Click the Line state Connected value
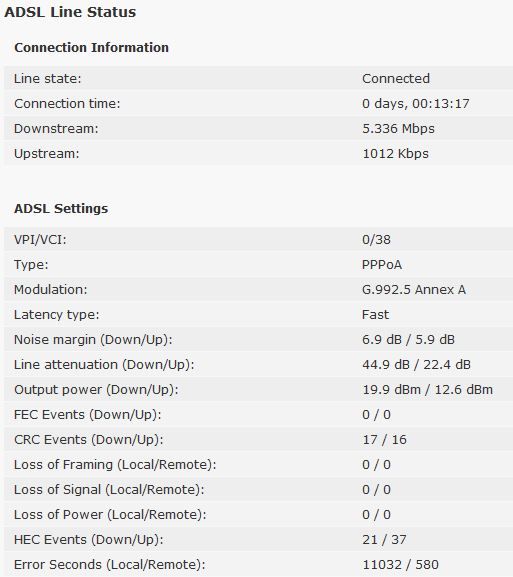This screenshot has width=513, height=577. [x=396, y=78]
